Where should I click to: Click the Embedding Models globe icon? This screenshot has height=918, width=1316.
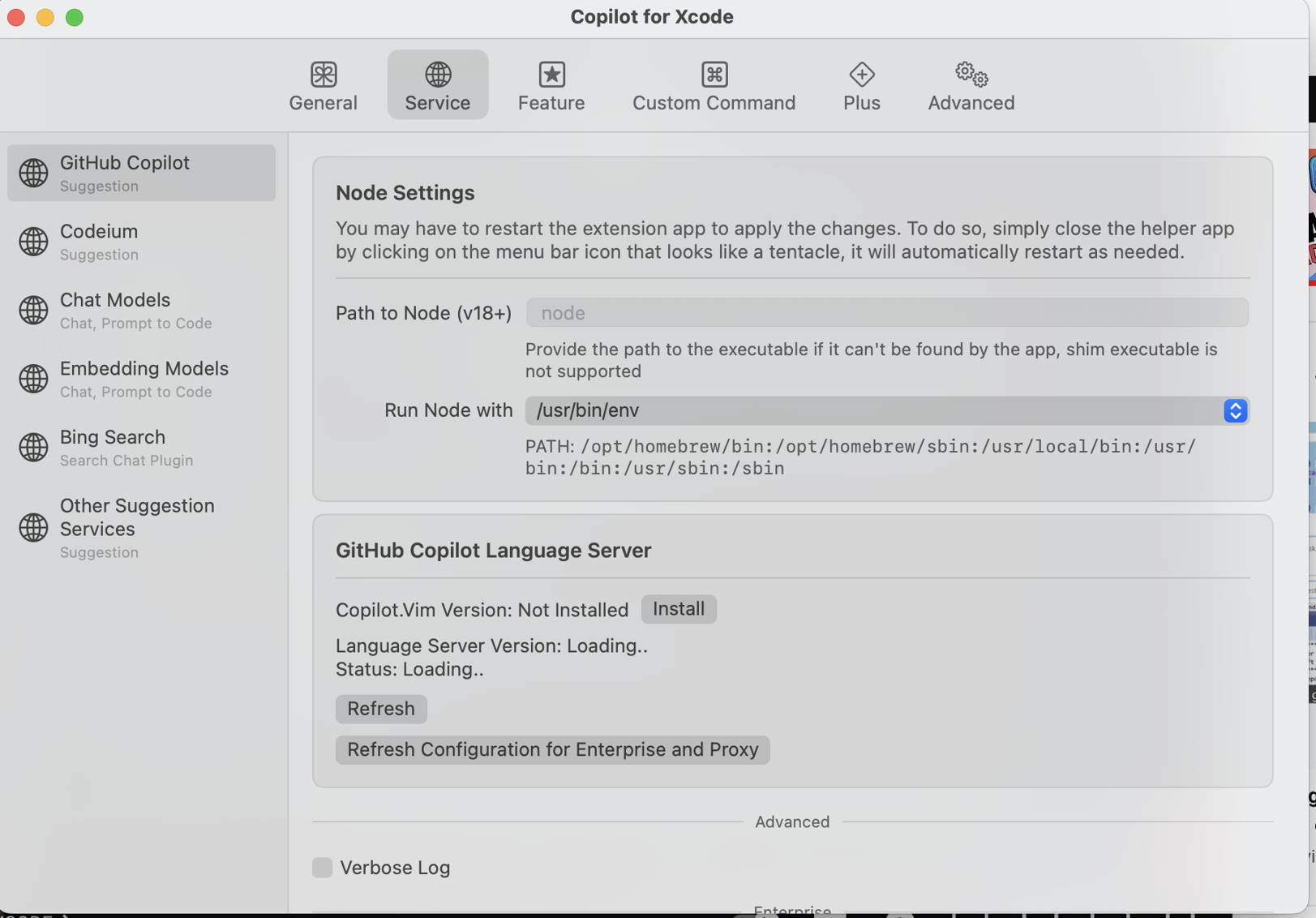pos(33,379)
